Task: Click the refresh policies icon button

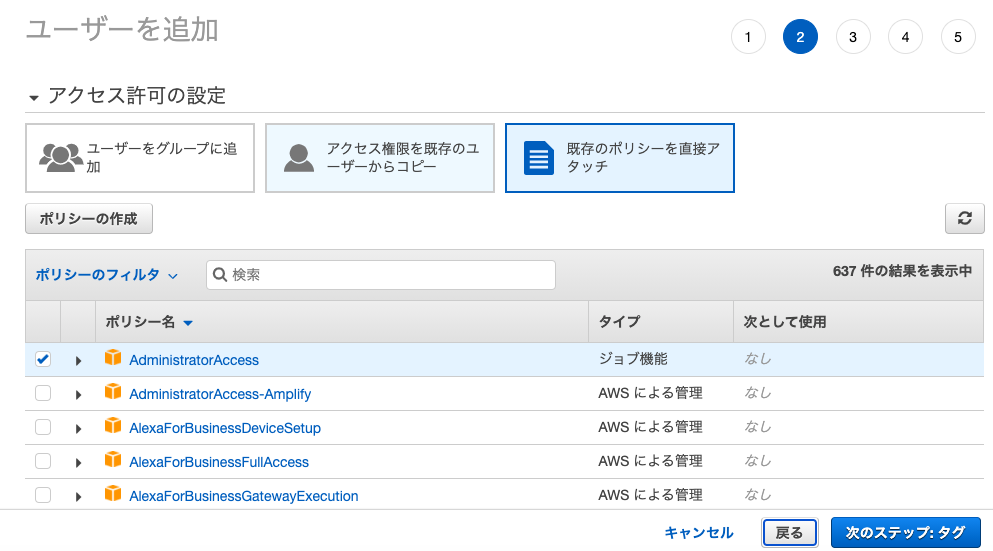Action: (965, 218)
